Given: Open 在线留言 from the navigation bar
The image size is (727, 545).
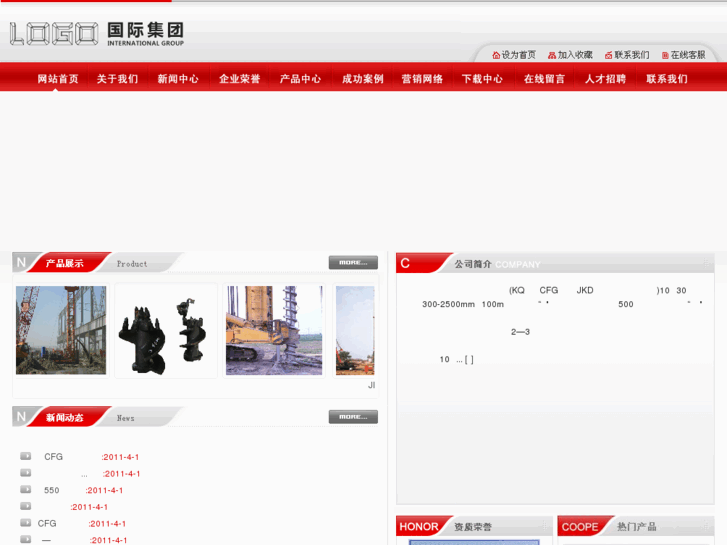Looking at the screenshot, I should pos(544,79).
